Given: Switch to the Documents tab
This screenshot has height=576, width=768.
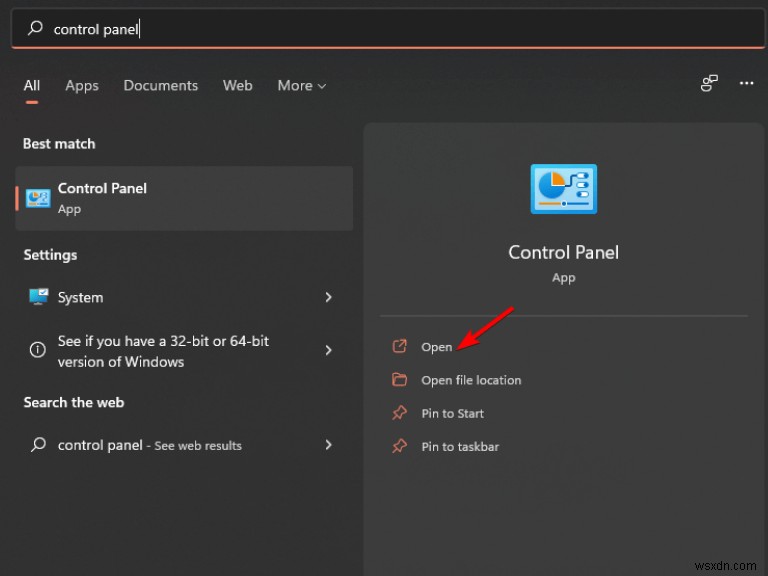Looking at the screenshot, I should pyautogui.click(x=161, y=86).
